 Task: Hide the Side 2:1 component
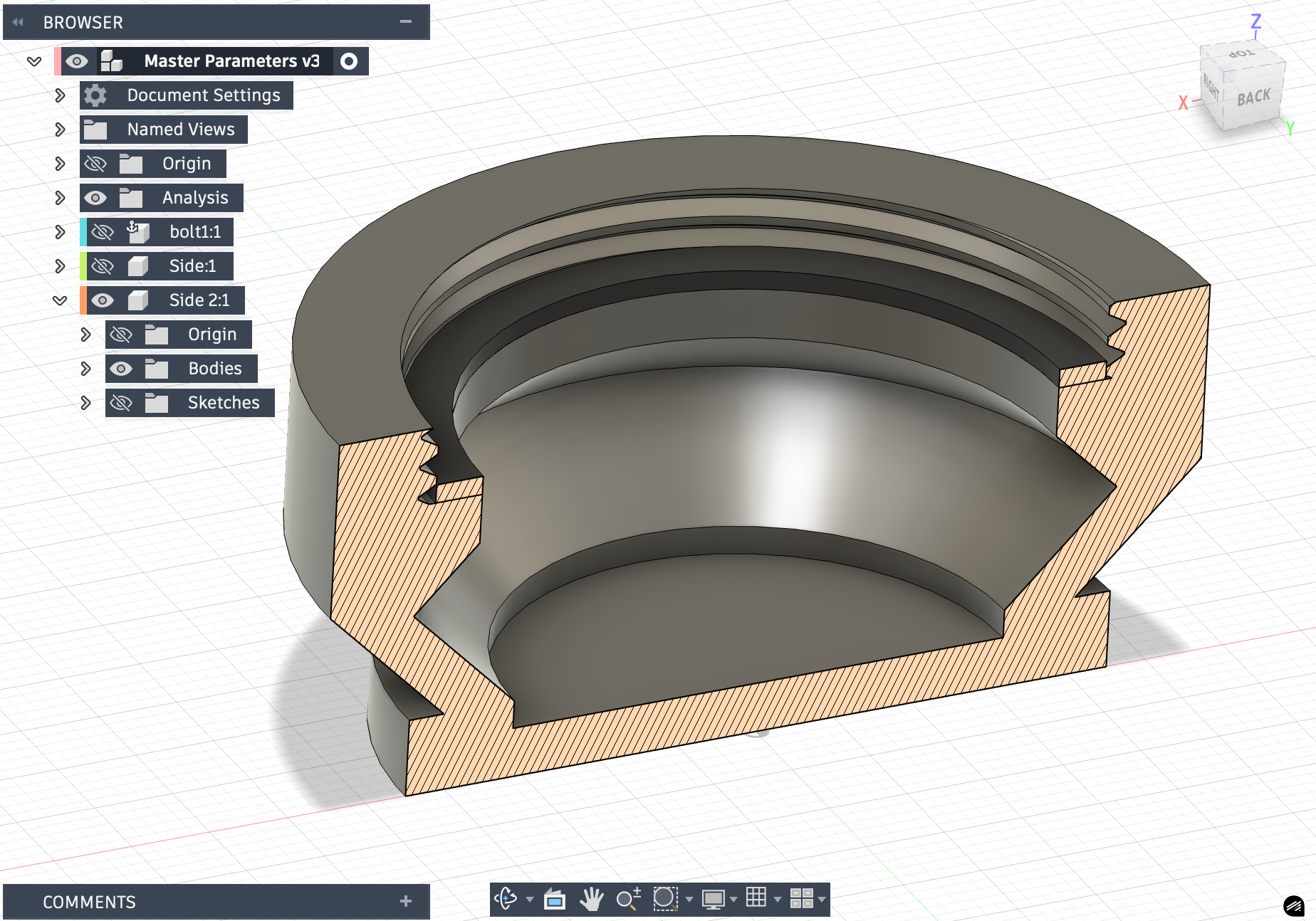coord(103,300)
